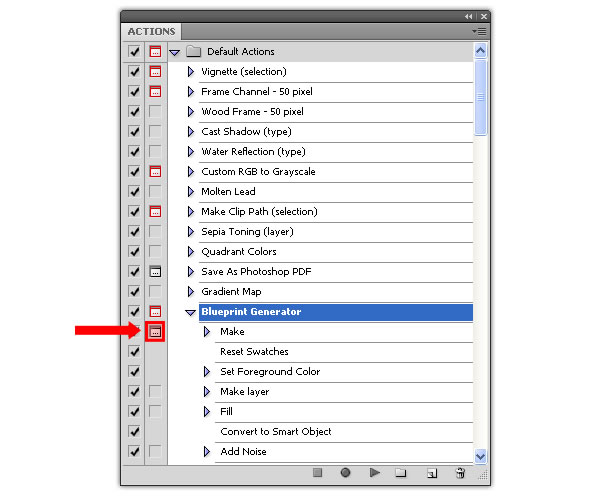Screen dimensions: 600x501
Task: Click the Begin recording circle button
Action: click(x=345, y=473)
